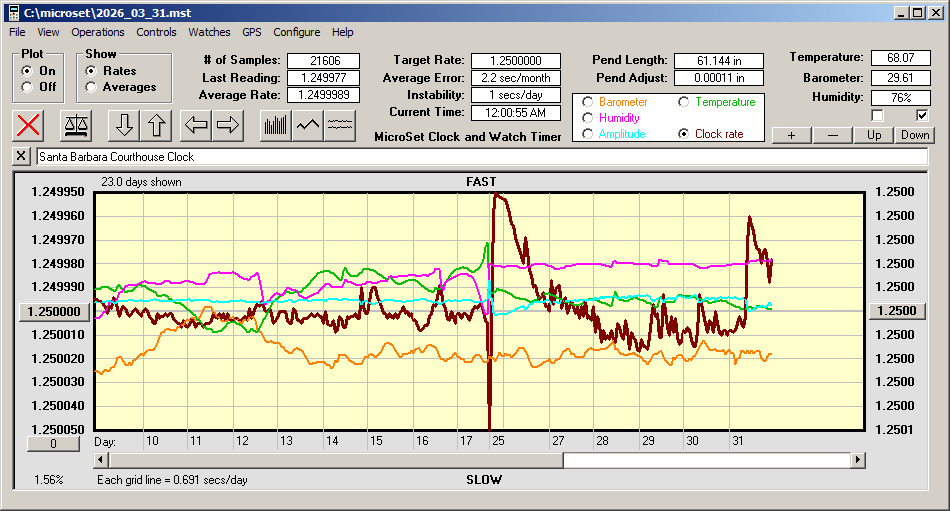This screenshot has height=511, width=950.
Task: Click the up arrow toolbar icon
Action: point(156,125)
